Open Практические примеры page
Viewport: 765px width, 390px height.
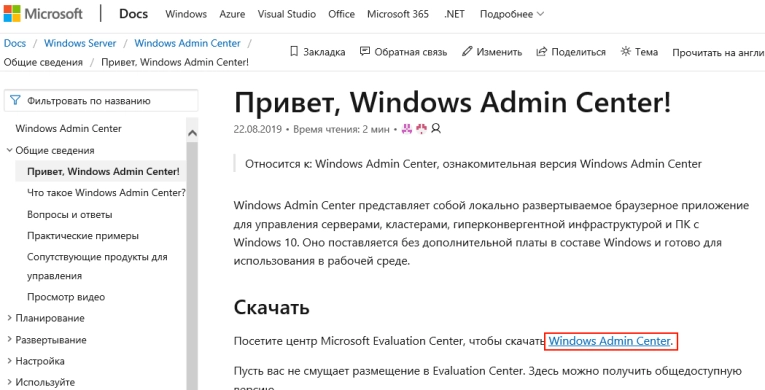[x=83, y=236]
